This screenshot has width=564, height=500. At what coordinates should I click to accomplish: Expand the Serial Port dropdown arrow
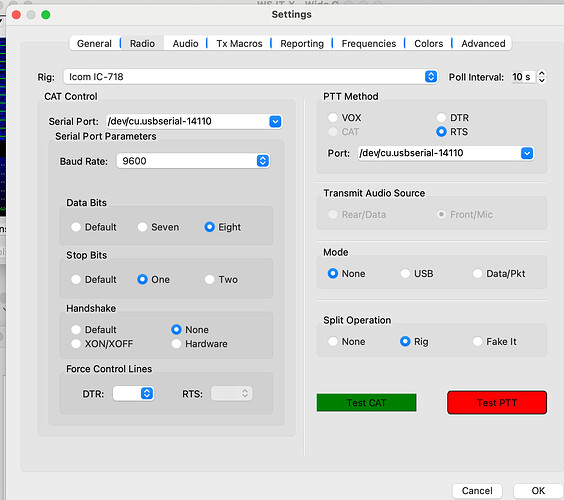275,122
